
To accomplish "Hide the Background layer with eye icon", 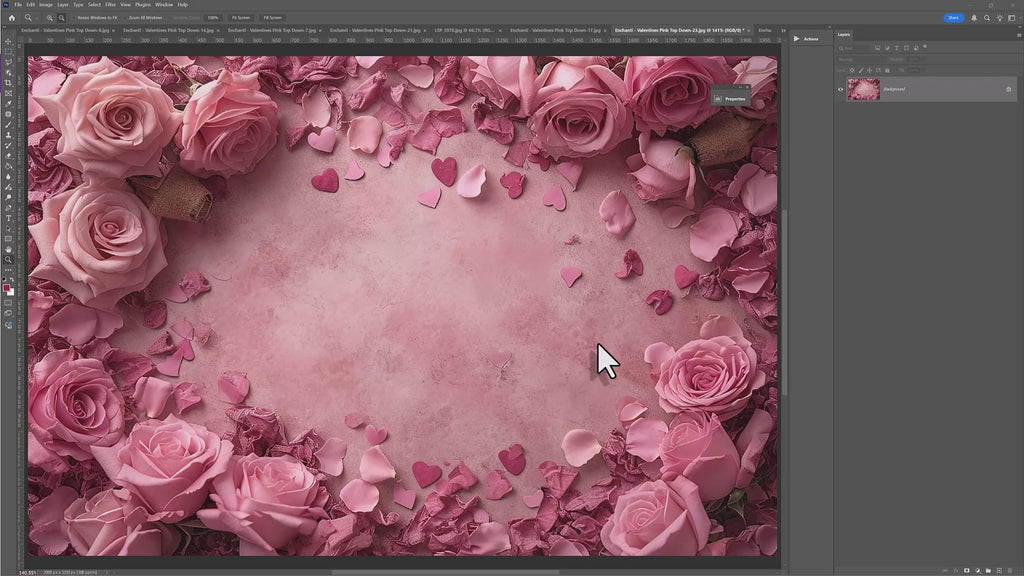I will click(x=840, y=89).
